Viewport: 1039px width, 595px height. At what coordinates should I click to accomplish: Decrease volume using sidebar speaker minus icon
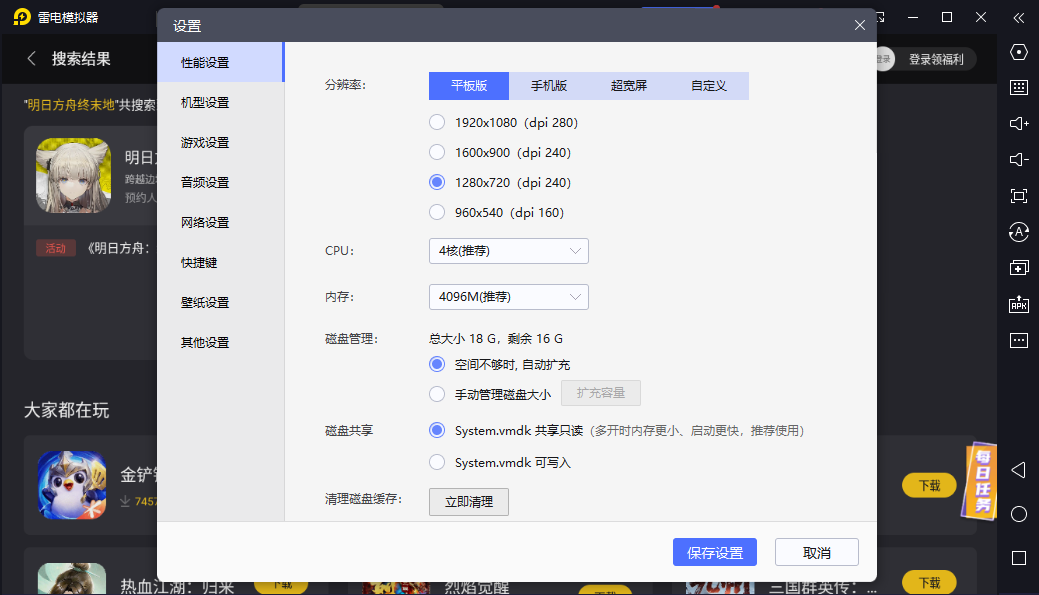coord(1018,160)
